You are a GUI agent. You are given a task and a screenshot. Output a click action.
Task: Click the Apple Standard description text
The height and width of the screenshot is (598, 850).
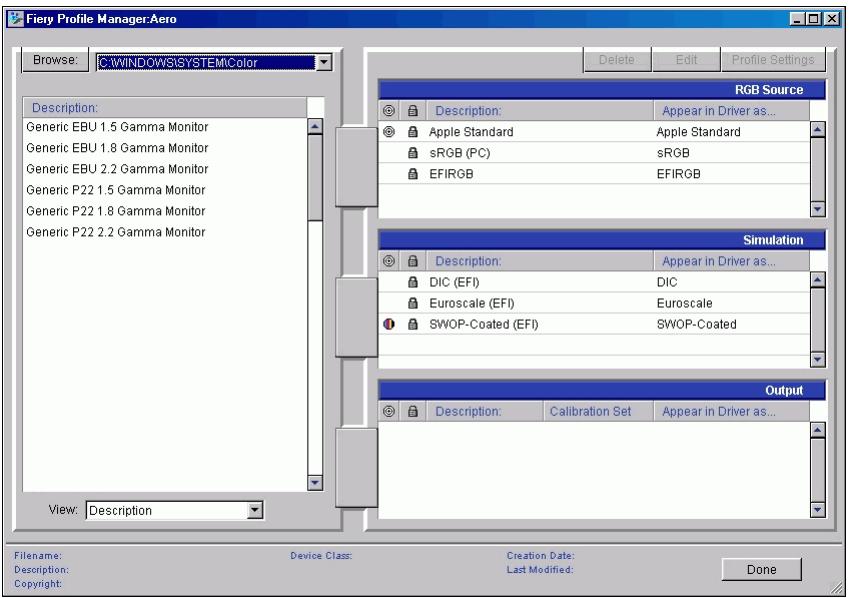[x=471, y=132]
